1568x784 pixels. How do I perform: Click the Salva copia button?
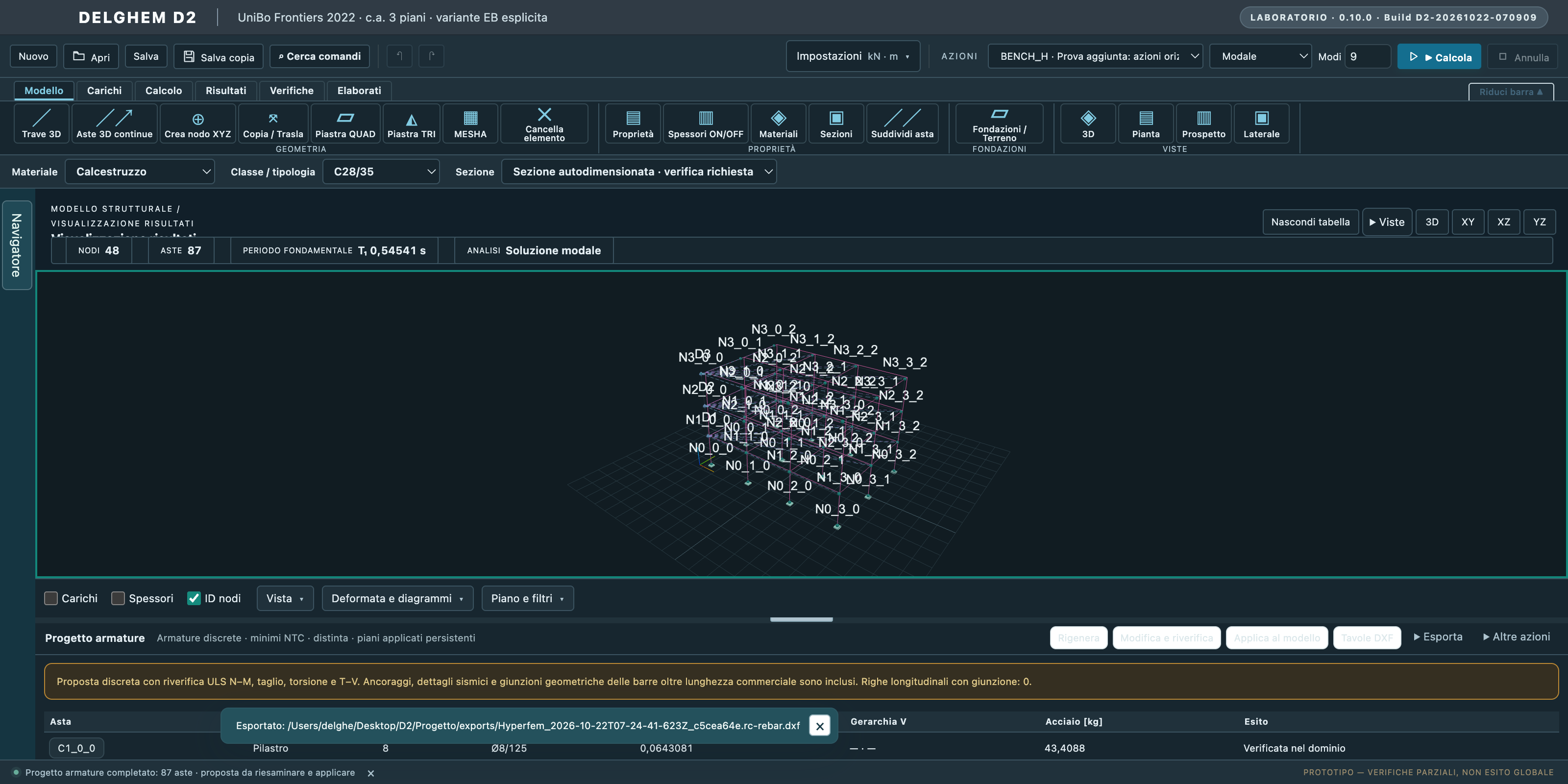219,57
